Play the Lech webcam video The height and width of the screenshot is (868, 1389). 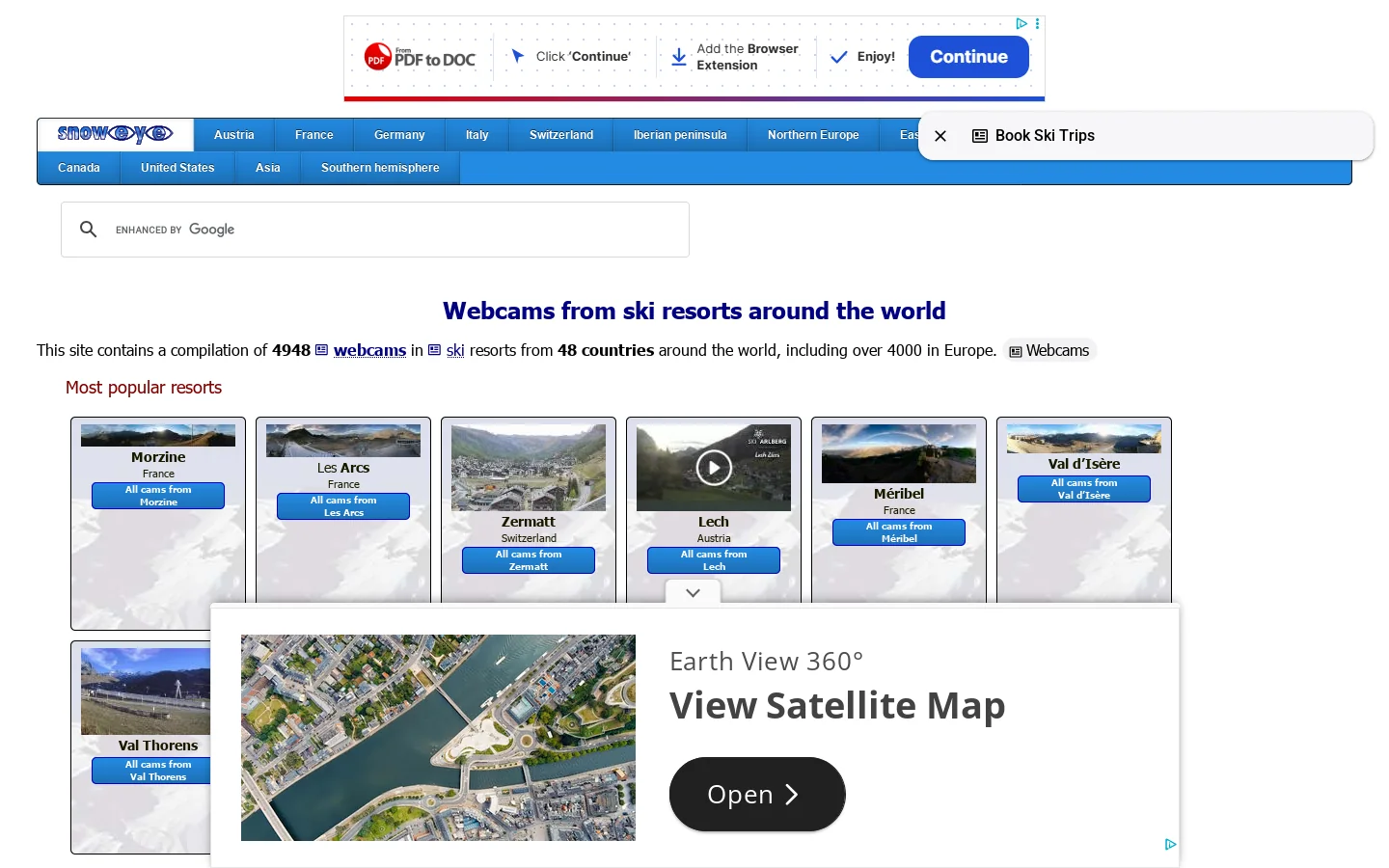(714, 468)
